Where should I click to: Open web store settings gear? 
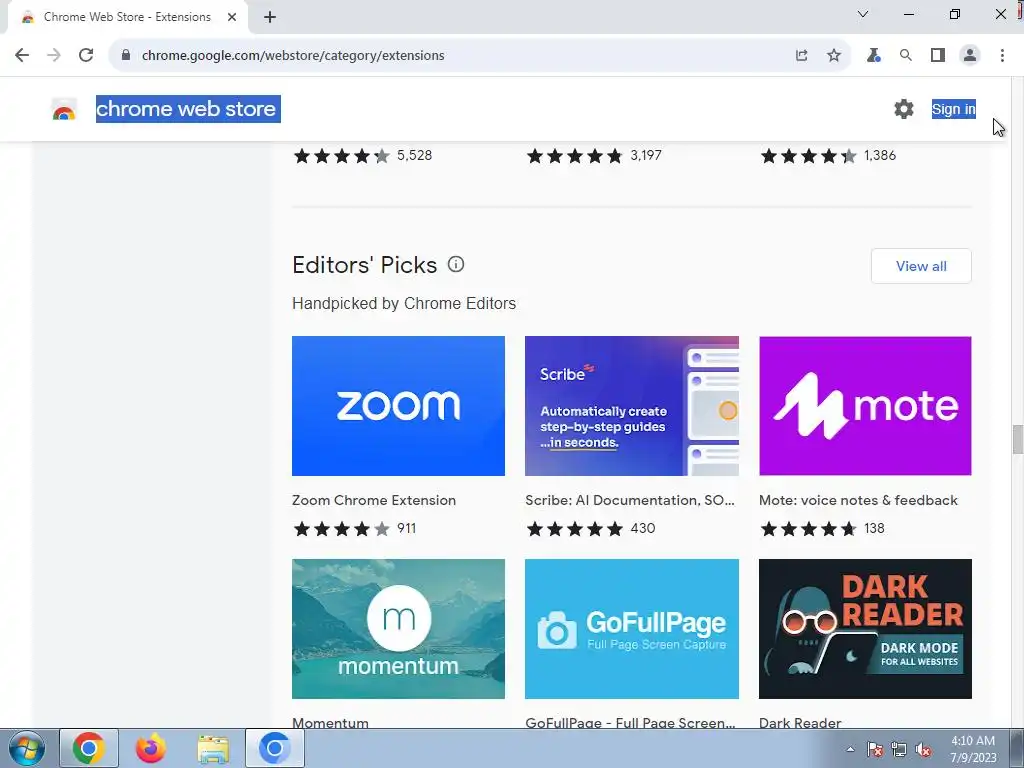[x=904, y=109]
